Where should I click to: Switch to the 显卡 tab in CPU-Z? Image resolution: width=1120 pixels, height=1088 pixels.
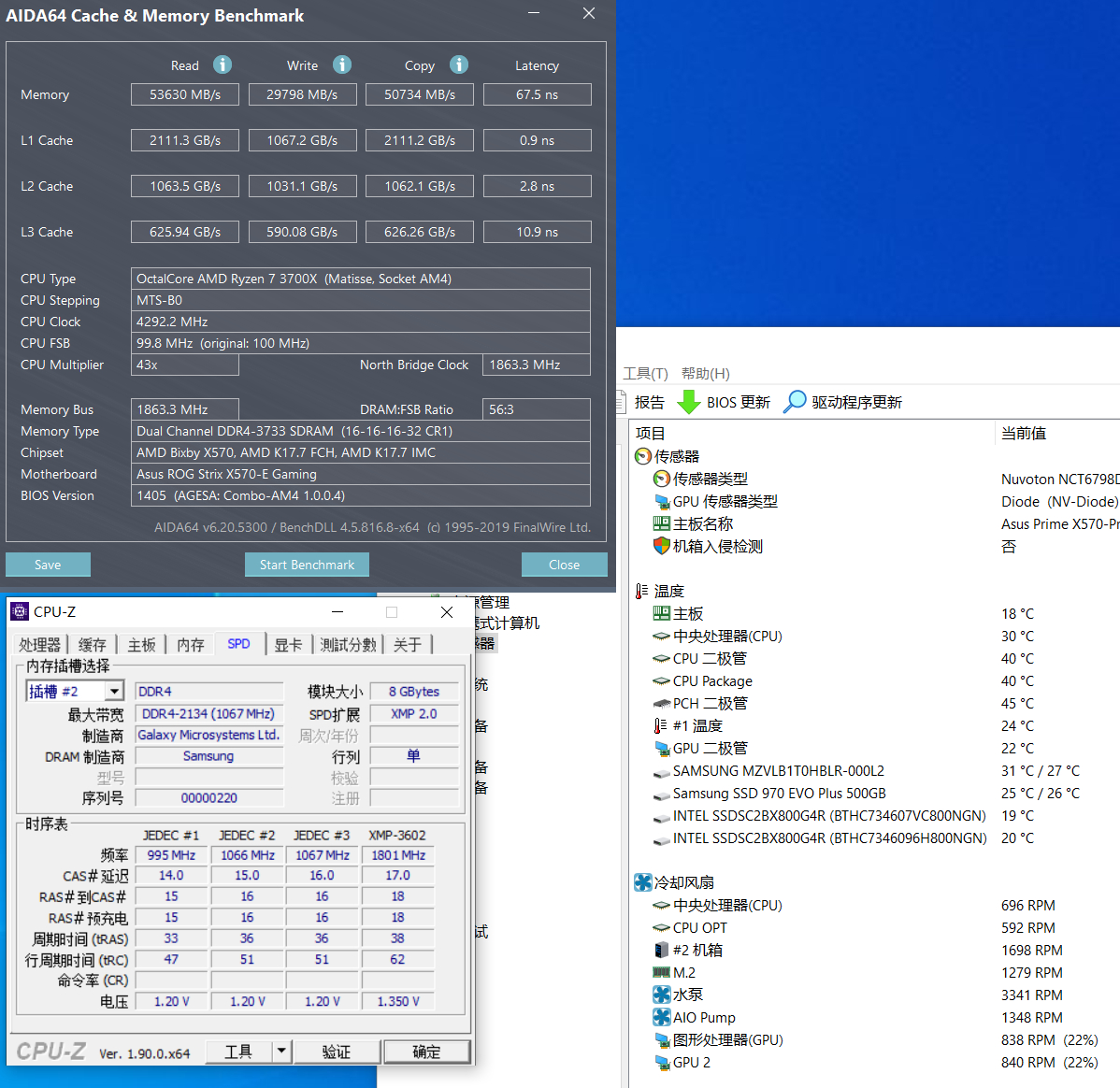tap(288, 644)
